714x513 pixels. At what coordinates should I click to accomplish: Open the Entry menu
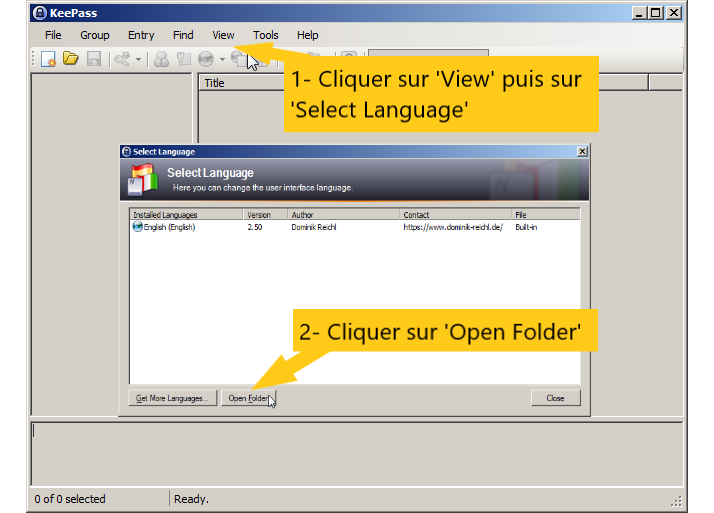(x=141, y=35)
